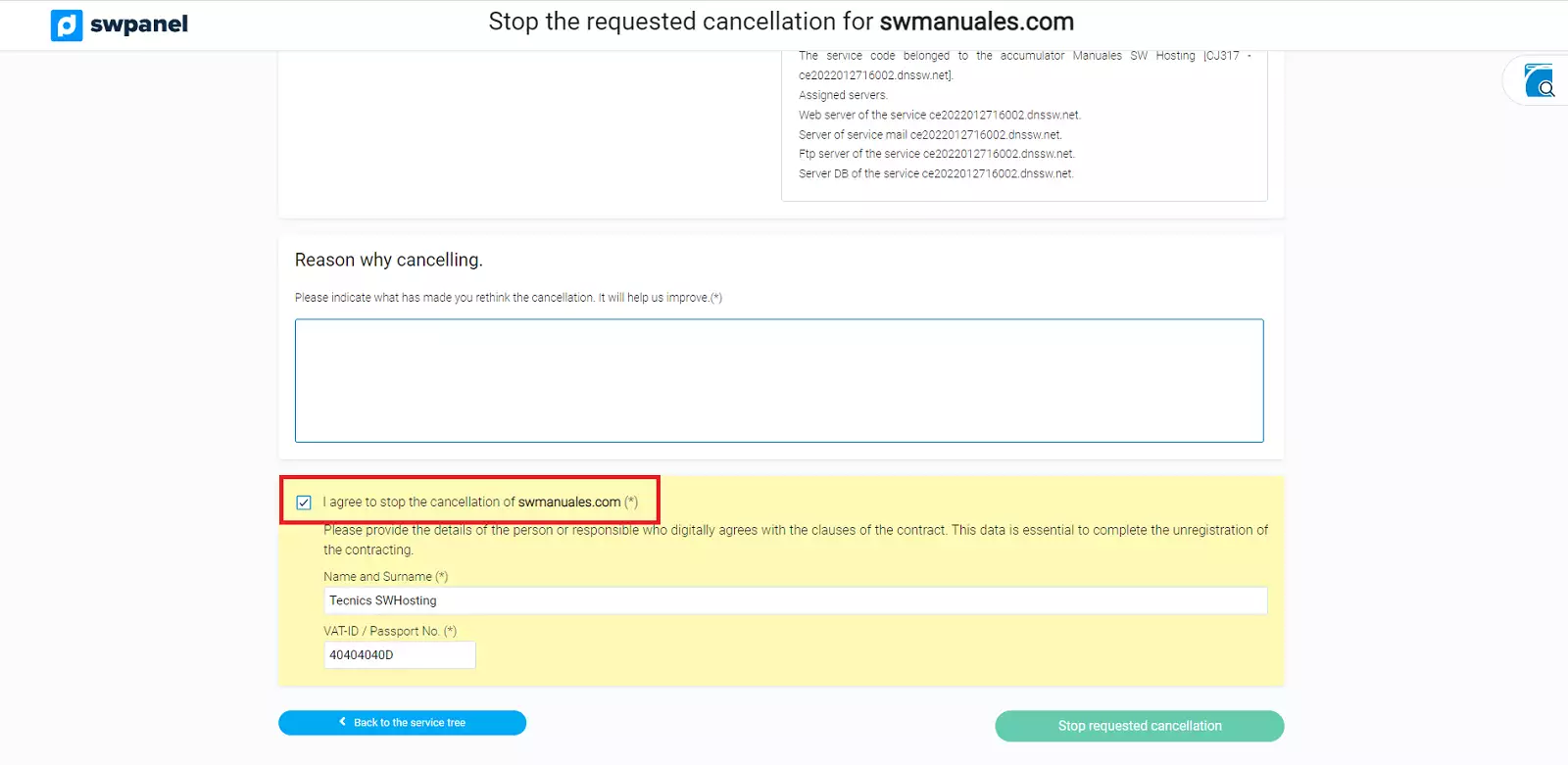Click the "VAT-ID / Passport No. (*)" label
The width and height of the screenshot is (1568, 765).
click(390, 632)
